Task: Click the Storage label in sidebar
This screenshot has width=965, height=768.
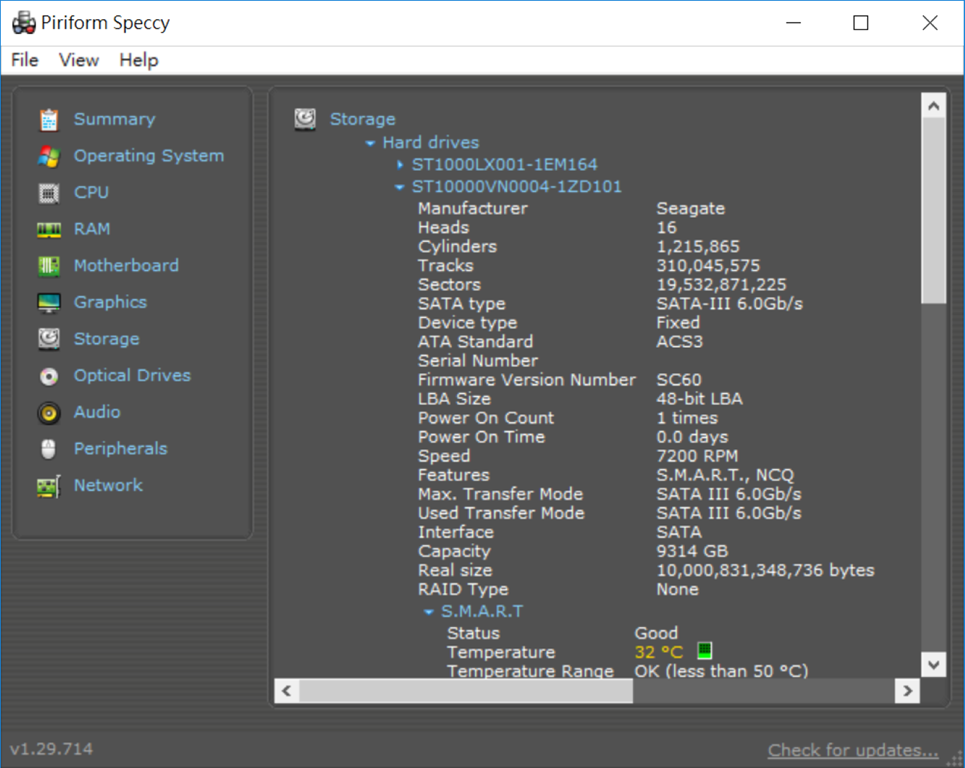Action: point(106,339)
